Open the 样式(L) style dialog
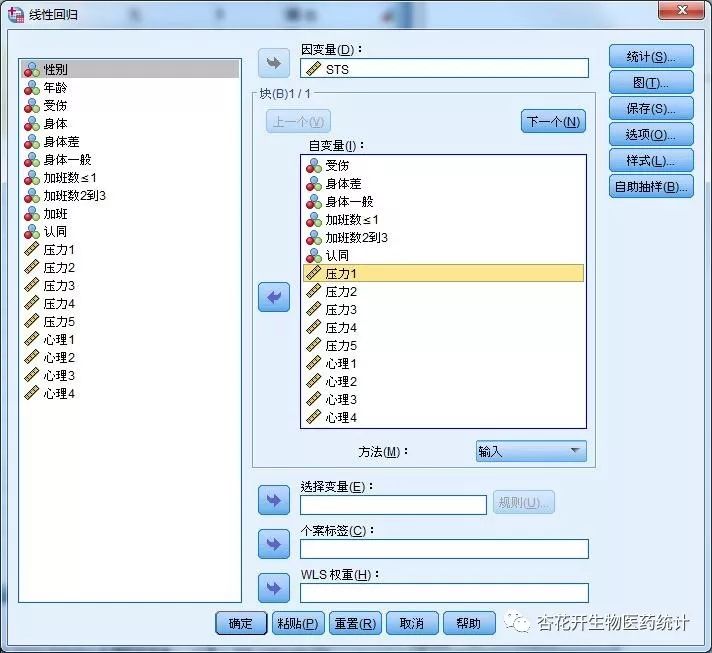The height and width of the screenshot is (653, 712). click(651, 160)
